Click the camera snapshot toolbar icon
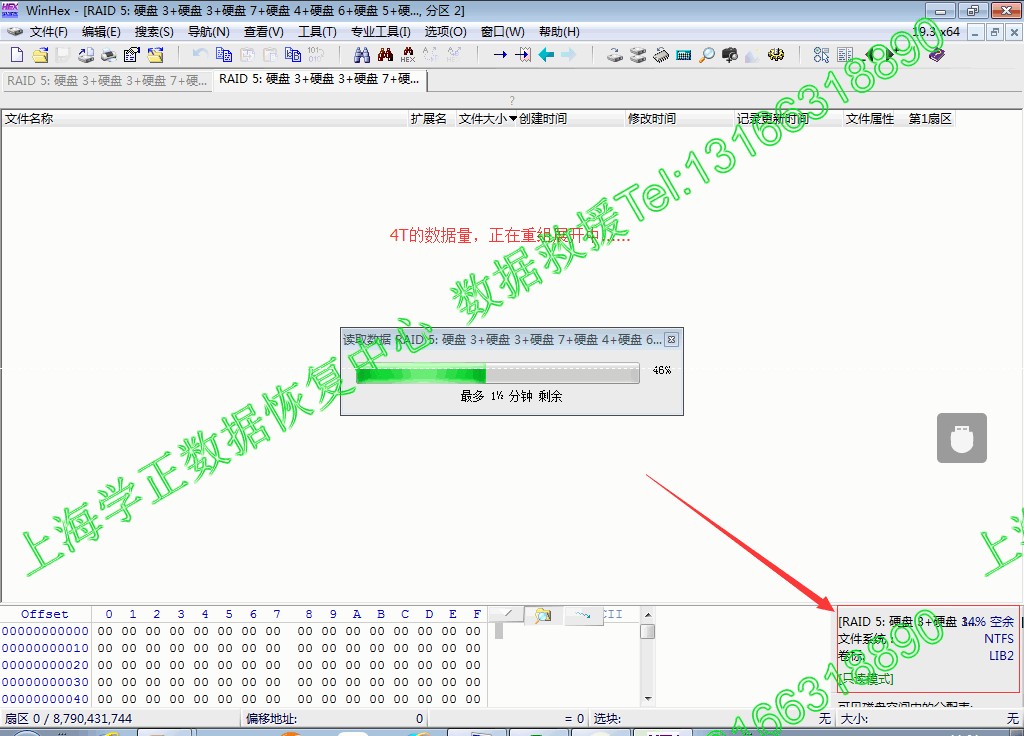This screenshot has height=736, width=1024. pyautogui.click(x=729, y=55)
